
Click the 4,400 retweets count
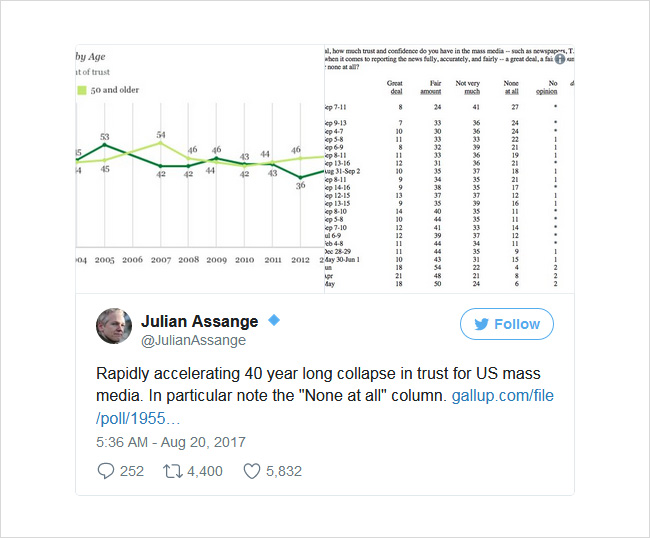tap(205, 471)
